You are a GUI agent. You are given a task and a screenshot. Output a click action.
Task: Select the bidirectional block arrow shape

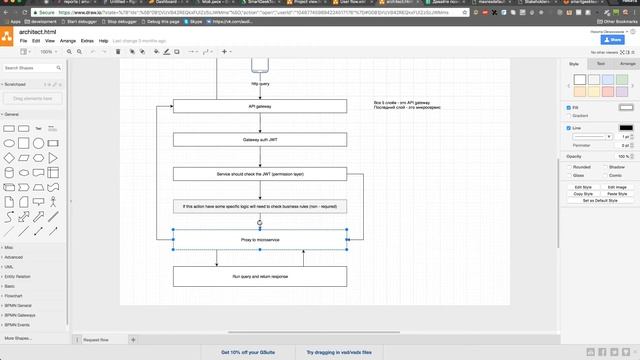pyautogui.click(x=24, y=216)
